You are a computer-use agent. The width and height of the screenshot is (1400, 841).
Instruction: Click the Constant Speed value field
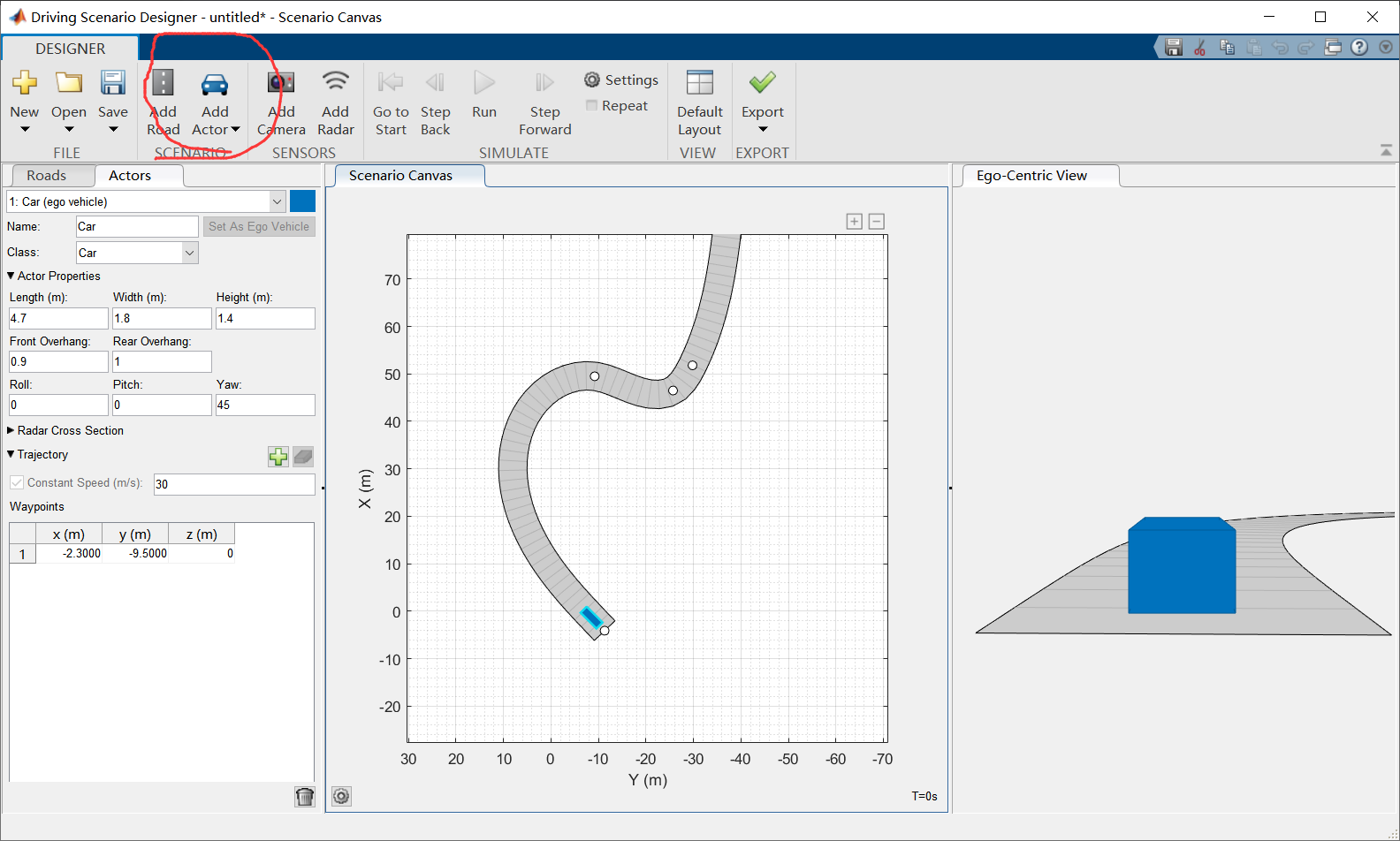point(234,484)
